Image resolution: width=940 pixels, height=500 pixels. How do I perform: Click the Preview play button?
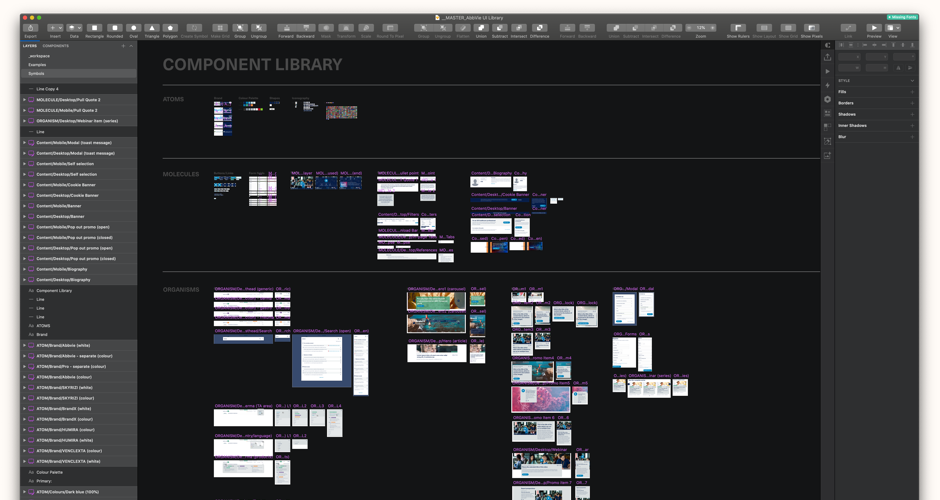coord(874,29)
